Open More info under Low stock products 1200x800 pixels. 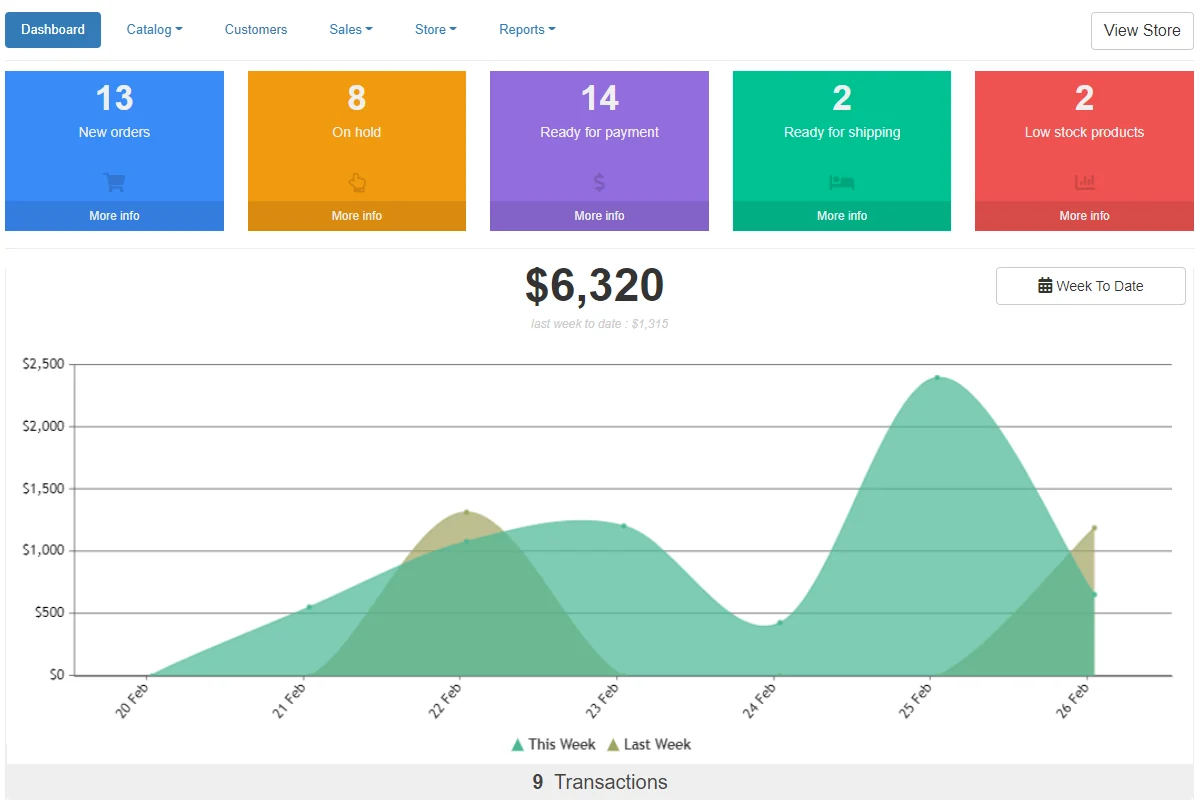(x=1085, y=216)
